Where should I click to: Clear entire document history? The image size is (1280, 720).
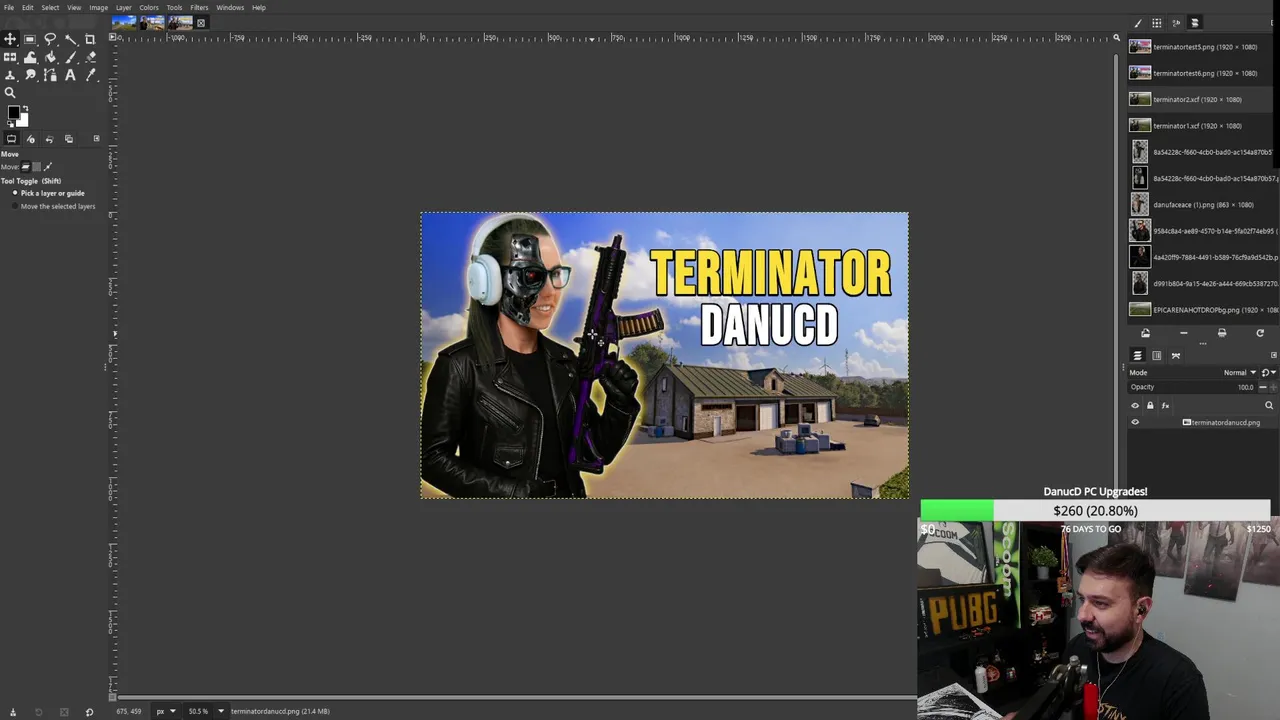point(1221,333)
